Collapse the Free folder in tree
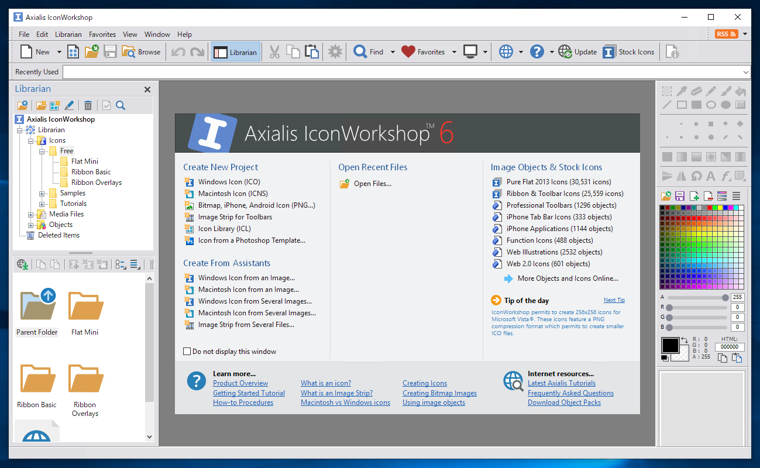Image resolution: width=760 pixels, height=468 pixels. [42, 151]
